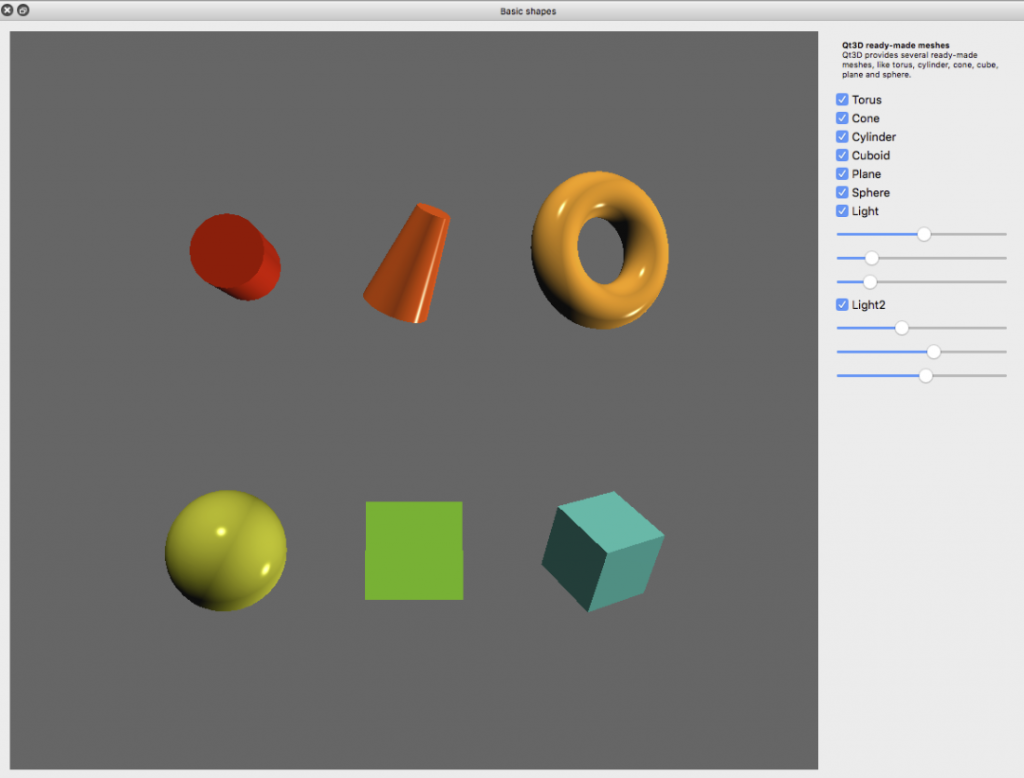This screenshot has width=1024, height=778.
Task: Disable the Cylinder mesh checkbox
Action: click(842, 137)
